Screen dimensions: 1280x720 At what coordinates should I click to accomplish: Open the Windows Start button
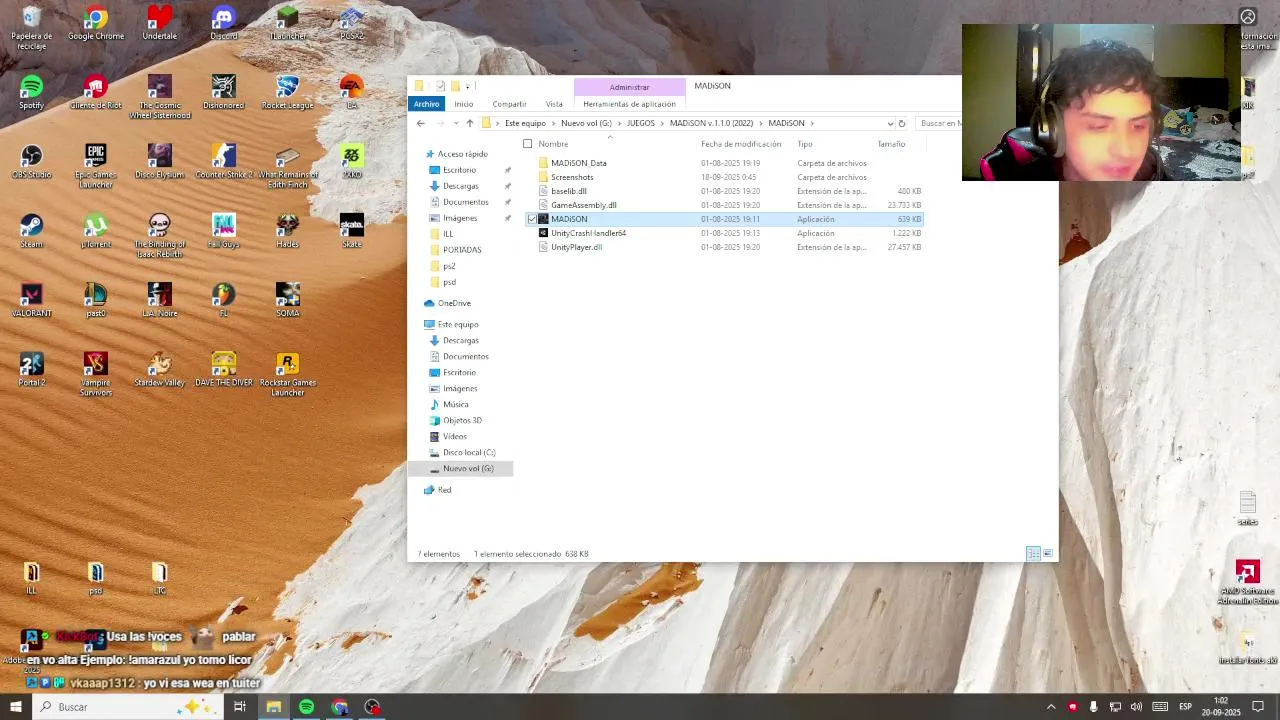16,707
